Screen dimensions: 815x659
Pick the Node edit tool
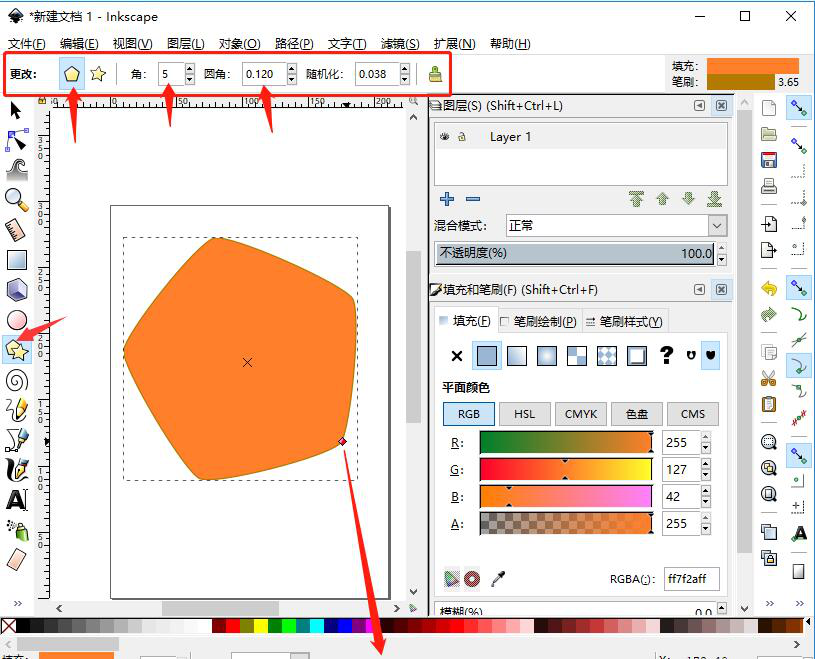coord(16,139)
